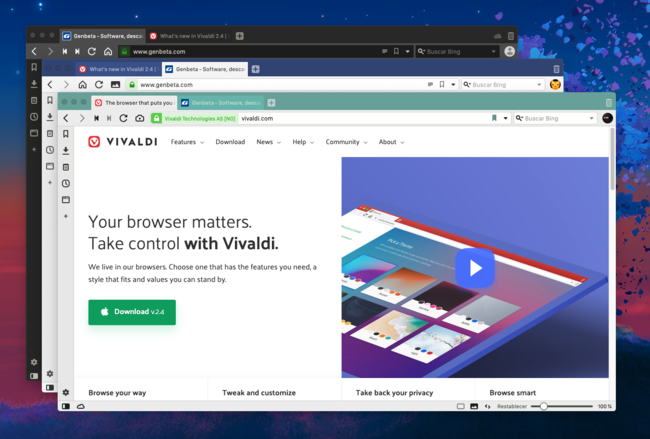Viewport: 650px width, 439px height.
Task: Open page actions icon in status bar
Action: [x=488, y=406]
